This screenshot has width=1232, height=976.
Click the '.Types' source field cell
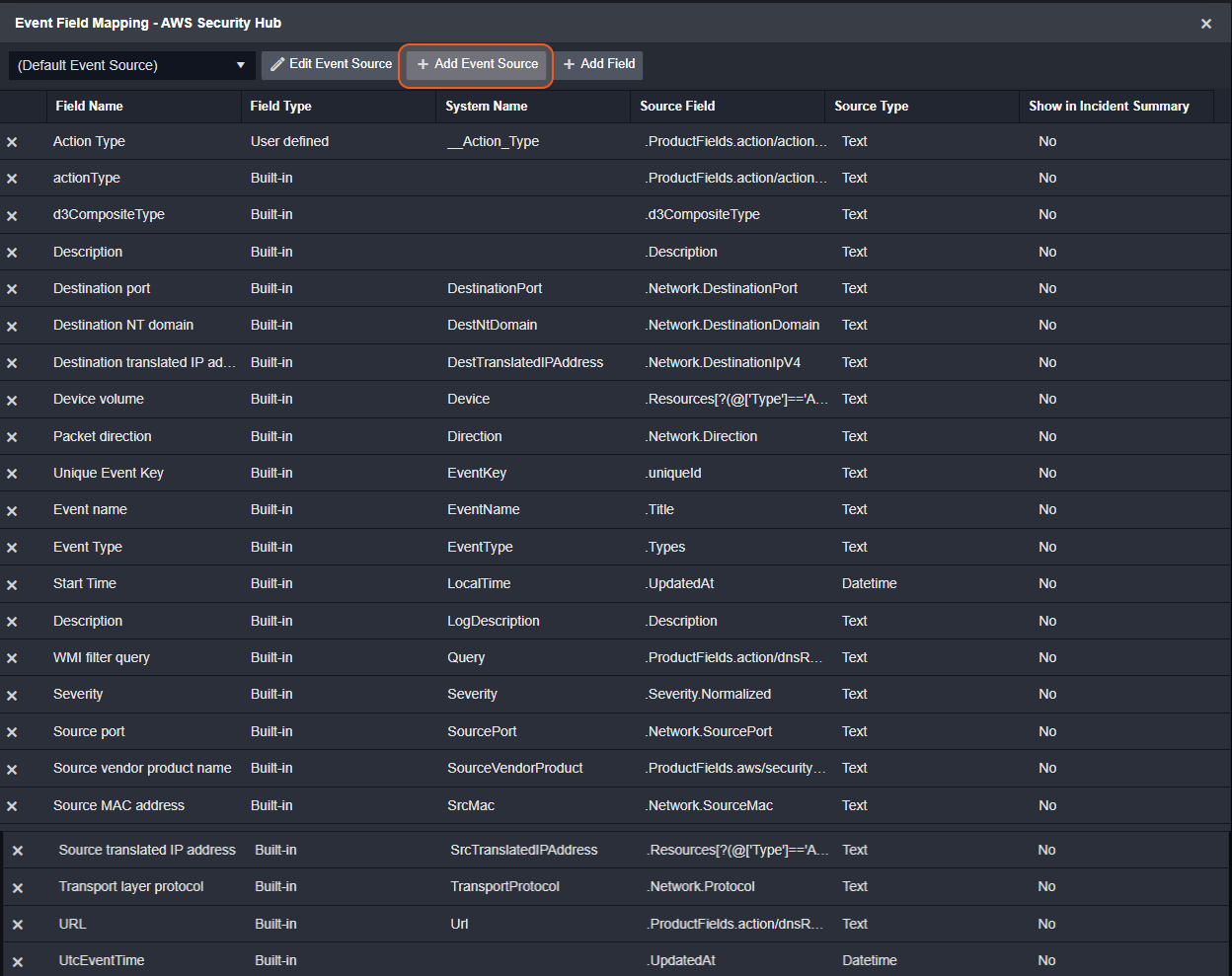pos(665,547)
